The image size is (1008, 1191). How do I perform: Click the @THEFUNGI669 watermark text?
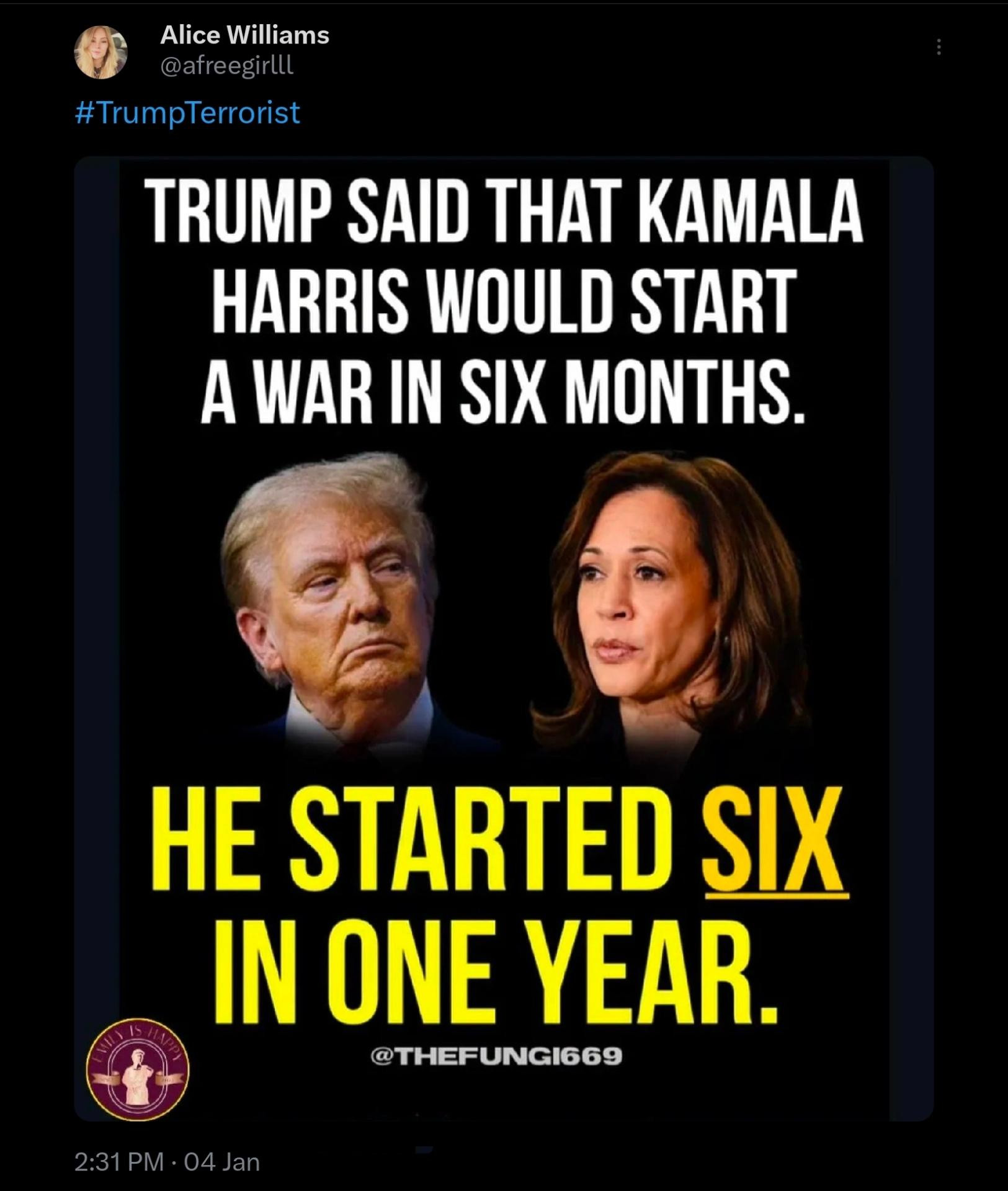[496, 1055]
